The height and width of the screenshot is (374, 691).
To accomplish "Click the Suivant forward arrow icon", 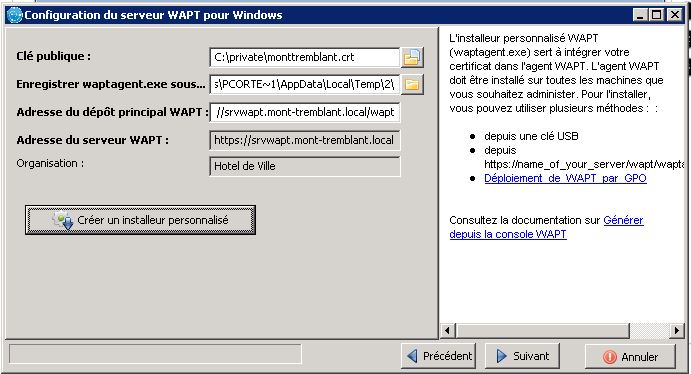I will [502, 355].
